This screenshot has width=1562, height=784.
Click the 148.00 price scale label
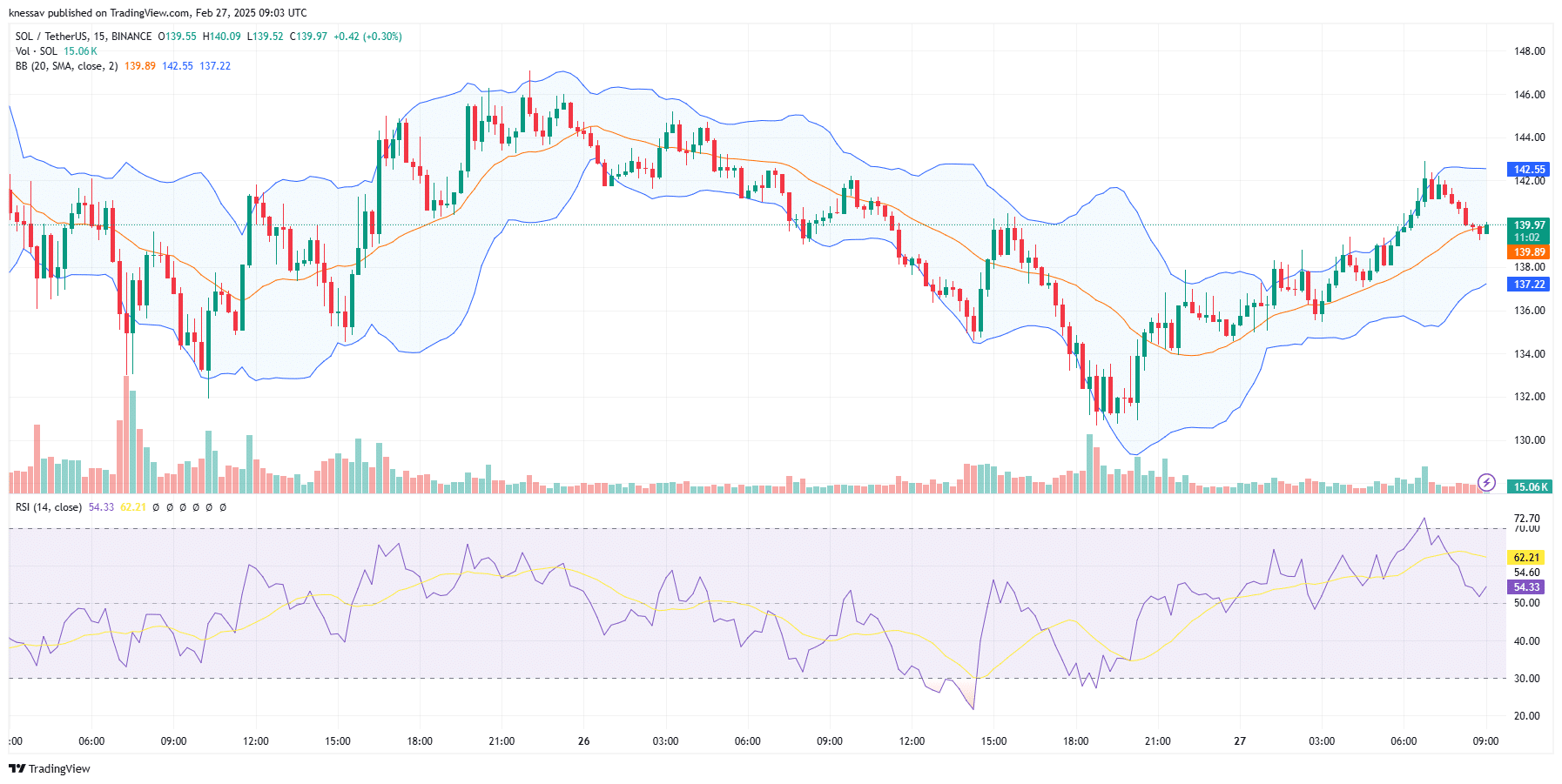(1530, 51)
